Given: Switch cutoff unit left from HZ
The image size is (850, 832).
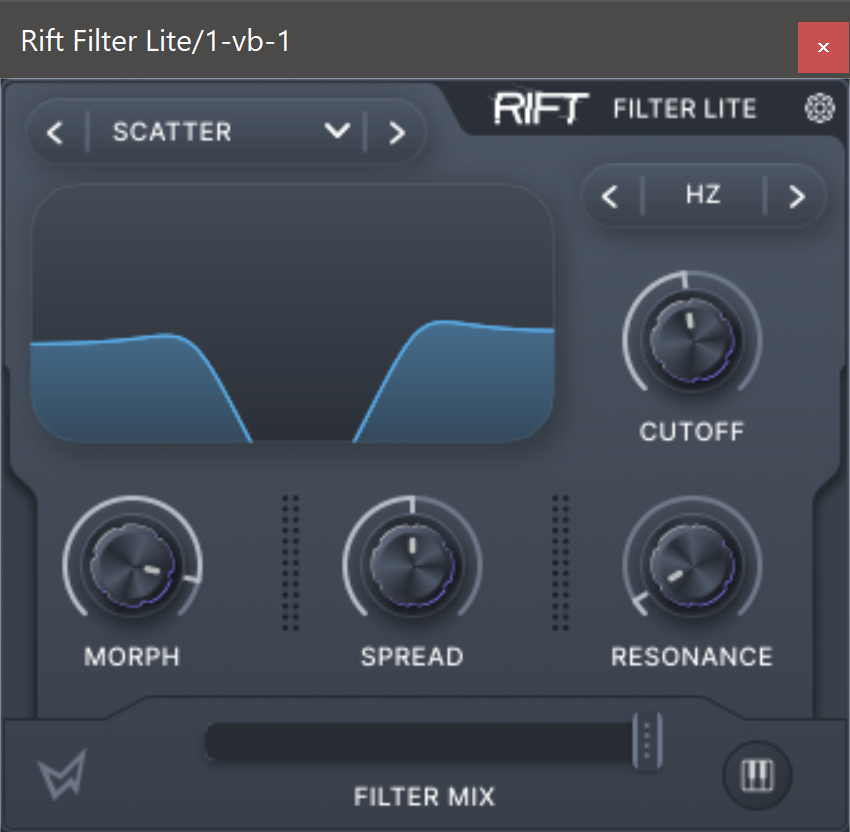Looking at the screenshot, I should pos(610,196).
